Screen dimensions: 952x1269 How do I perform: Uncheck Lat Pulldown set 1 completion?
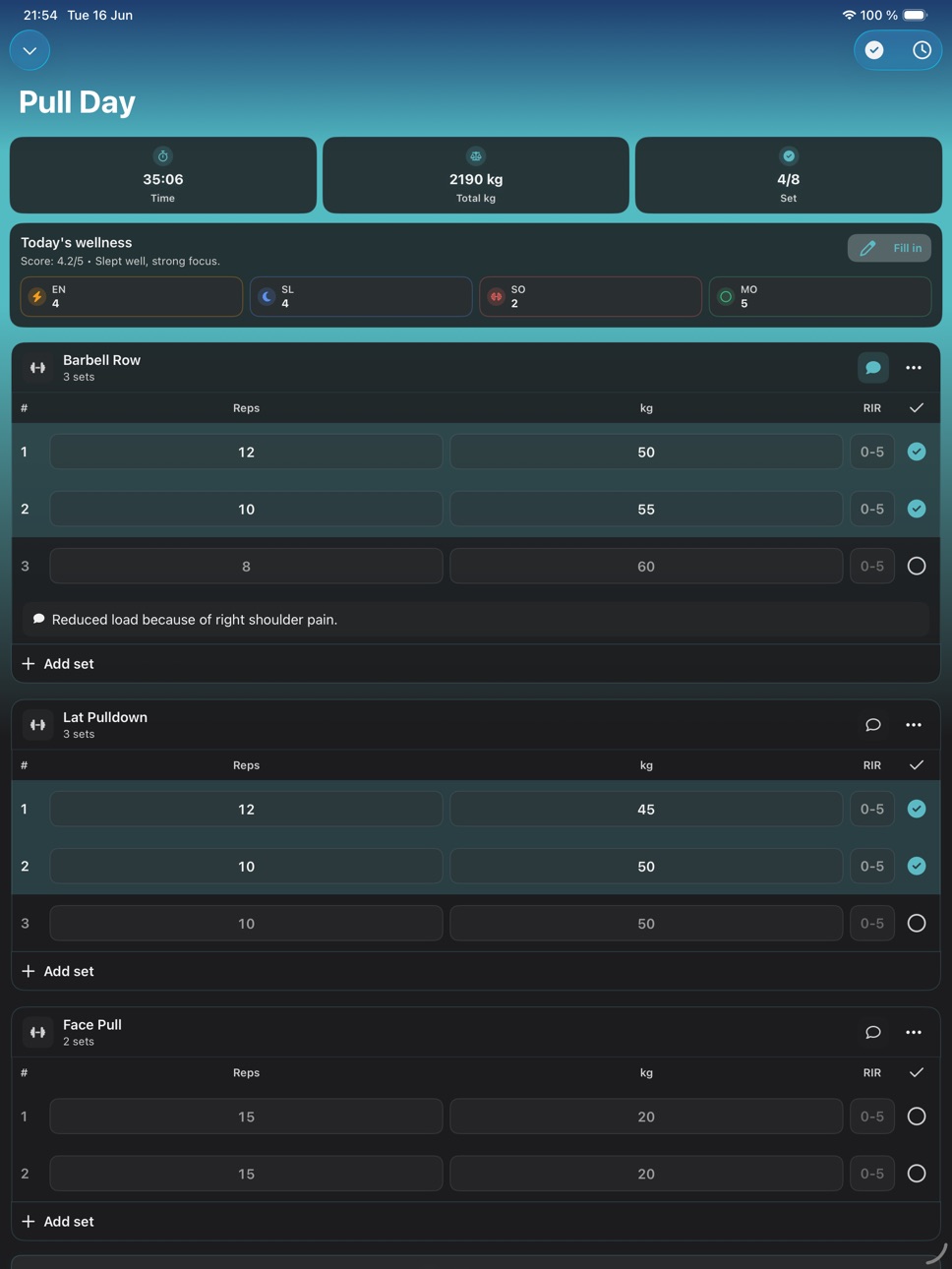(x=917, y=809)
